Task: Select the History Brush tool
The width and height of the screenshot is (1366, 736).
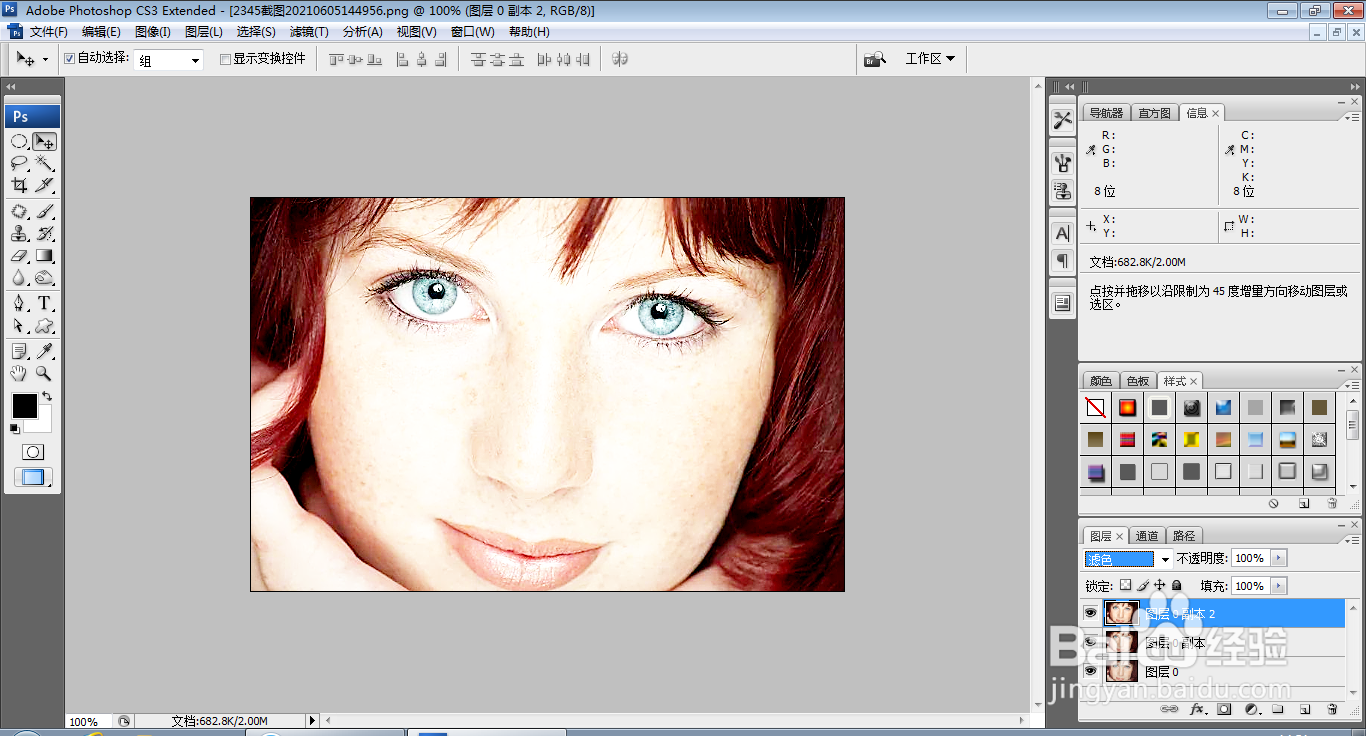Action: [x=45, y=234]
